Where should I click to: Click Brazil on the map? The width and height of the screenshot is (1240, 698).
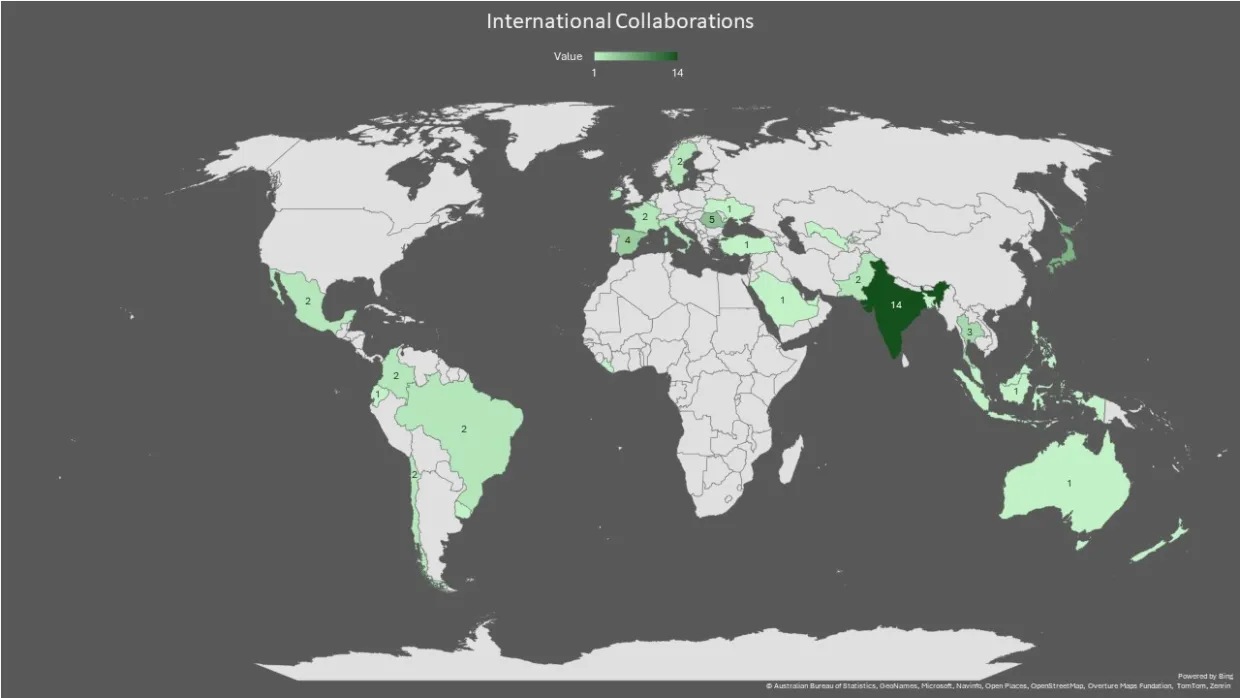tap(465, 430)
